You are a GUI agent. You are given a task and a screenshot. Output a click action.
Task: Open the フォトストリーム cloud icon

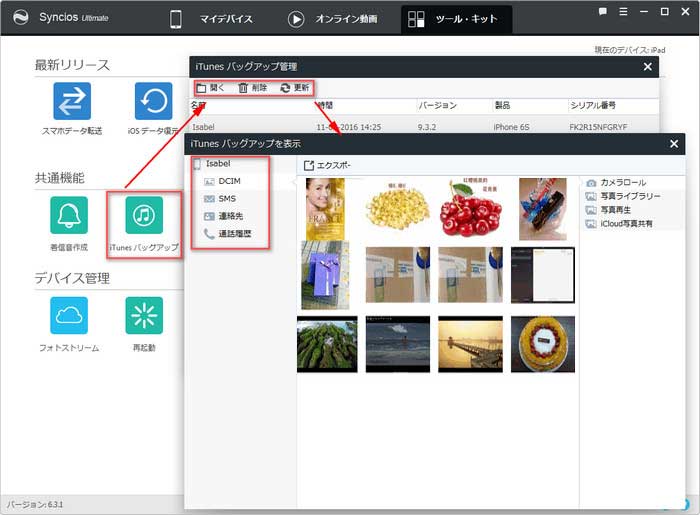pyautogui.click(x=69, y=316)
